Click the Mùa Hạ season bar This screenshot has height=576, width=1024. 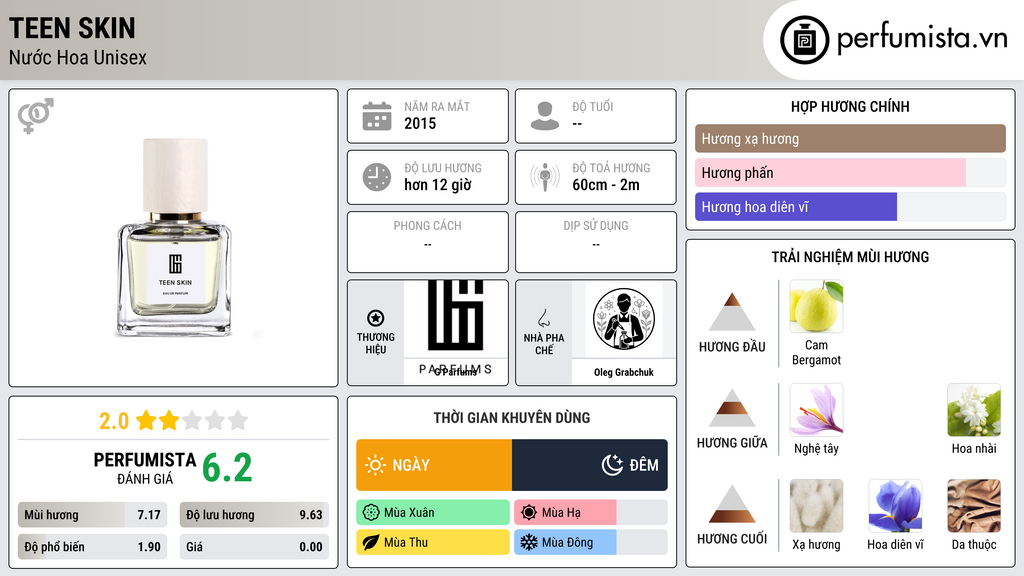click(590, 512)
